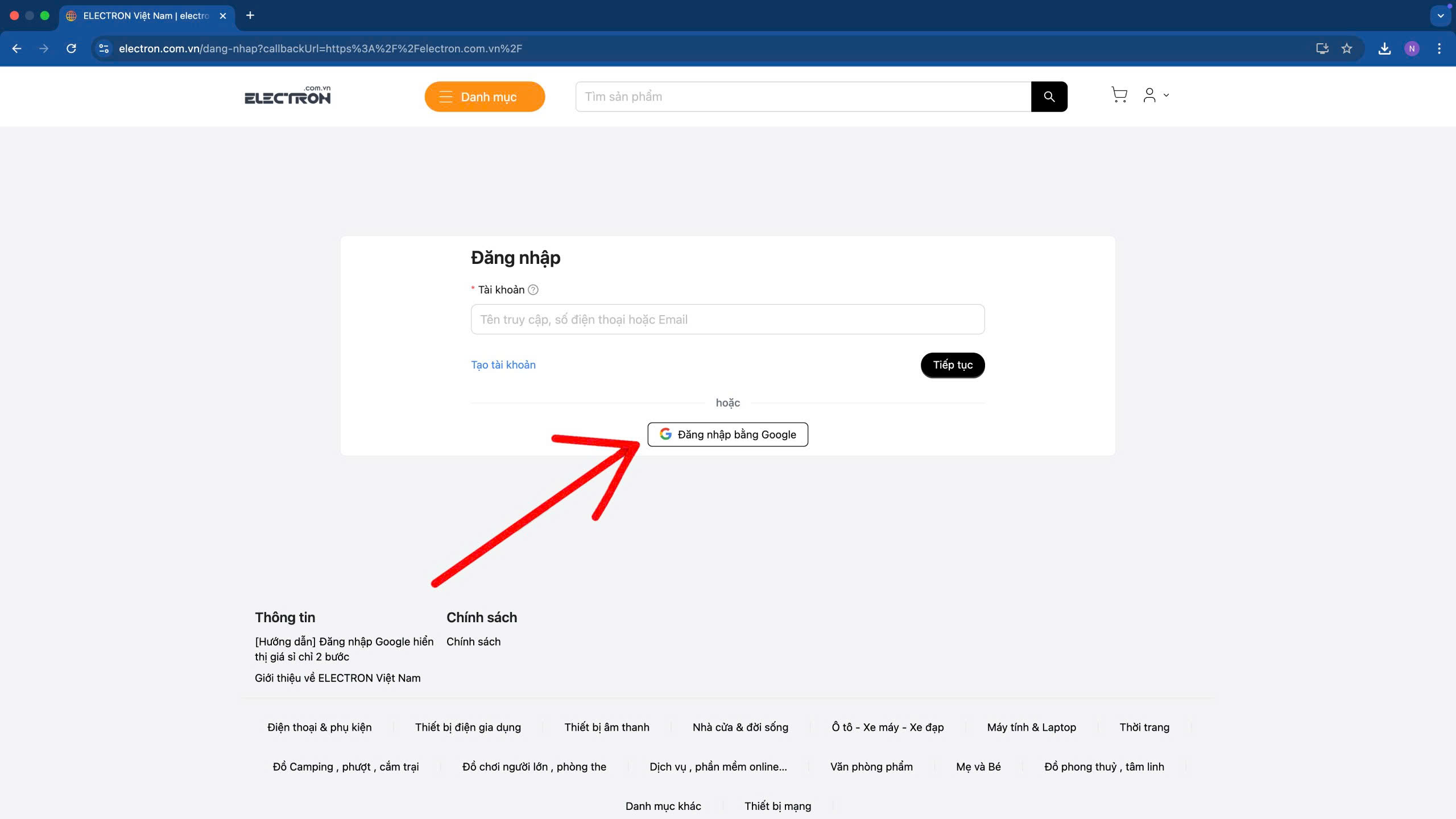This screenshot has width=1456, height=819.
Task: Open Chrome downloads icon
Action: coord(1384,48)
